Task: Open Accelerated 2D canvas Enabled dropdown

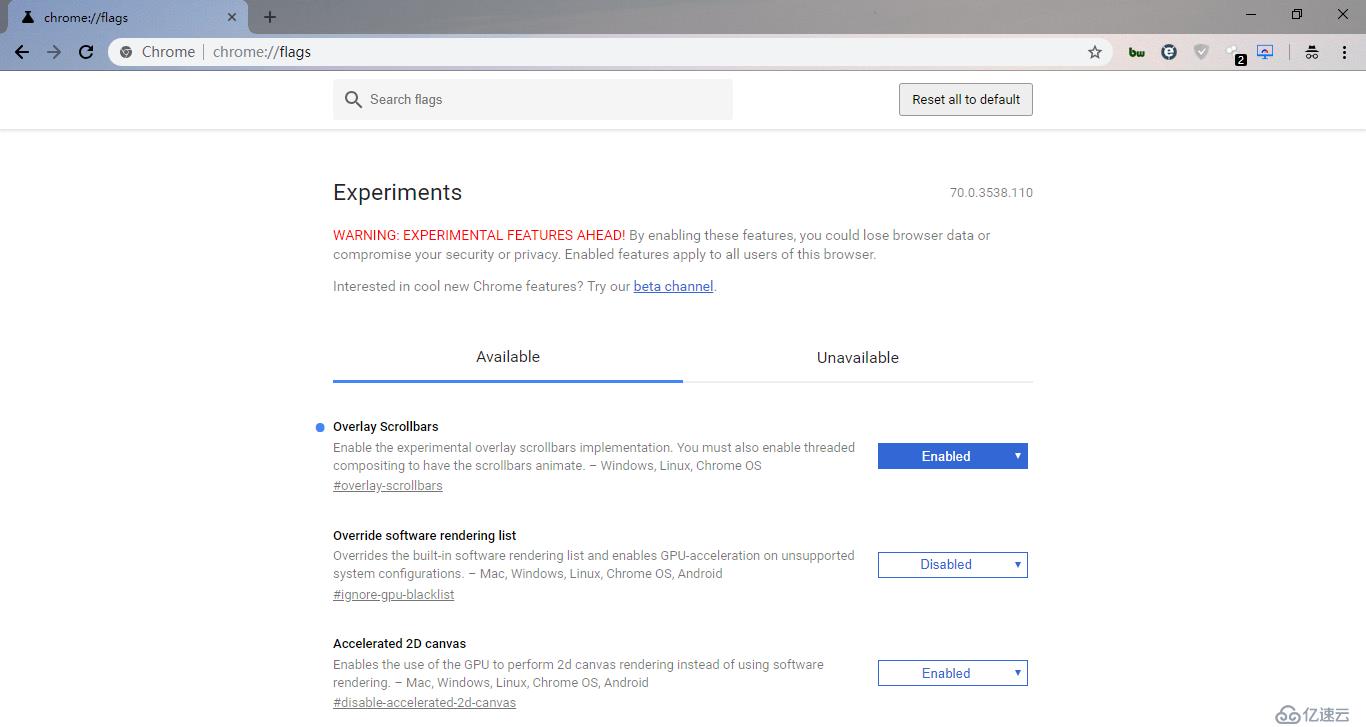Action: 953,673
